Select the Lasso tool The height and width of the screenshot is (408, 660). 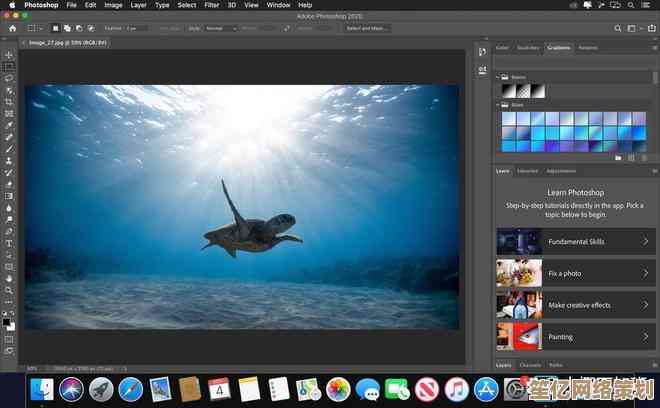coord(9,78)
